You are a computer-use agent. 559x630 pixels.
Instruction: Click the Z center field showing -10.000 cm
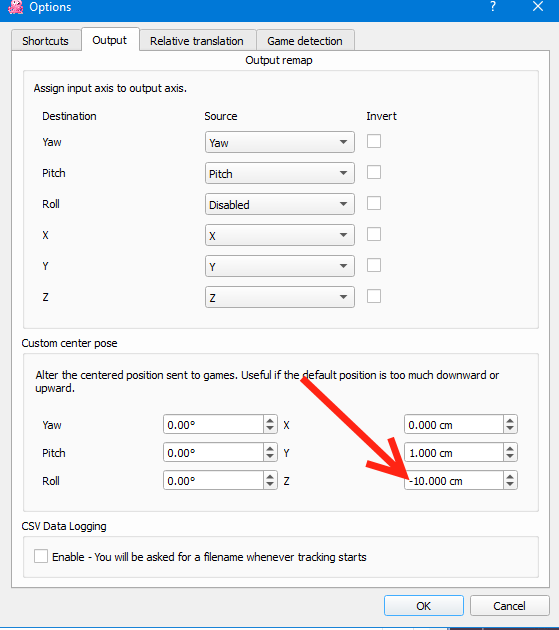click(454, 481)
